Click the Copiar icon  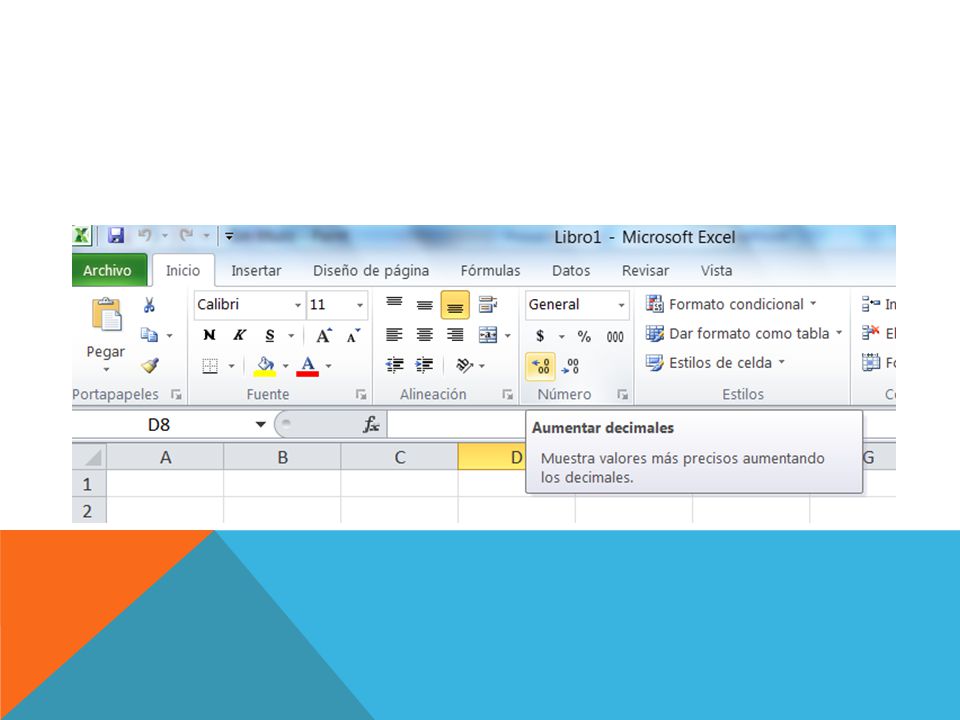pyautogui.click(x=149, y=335)
